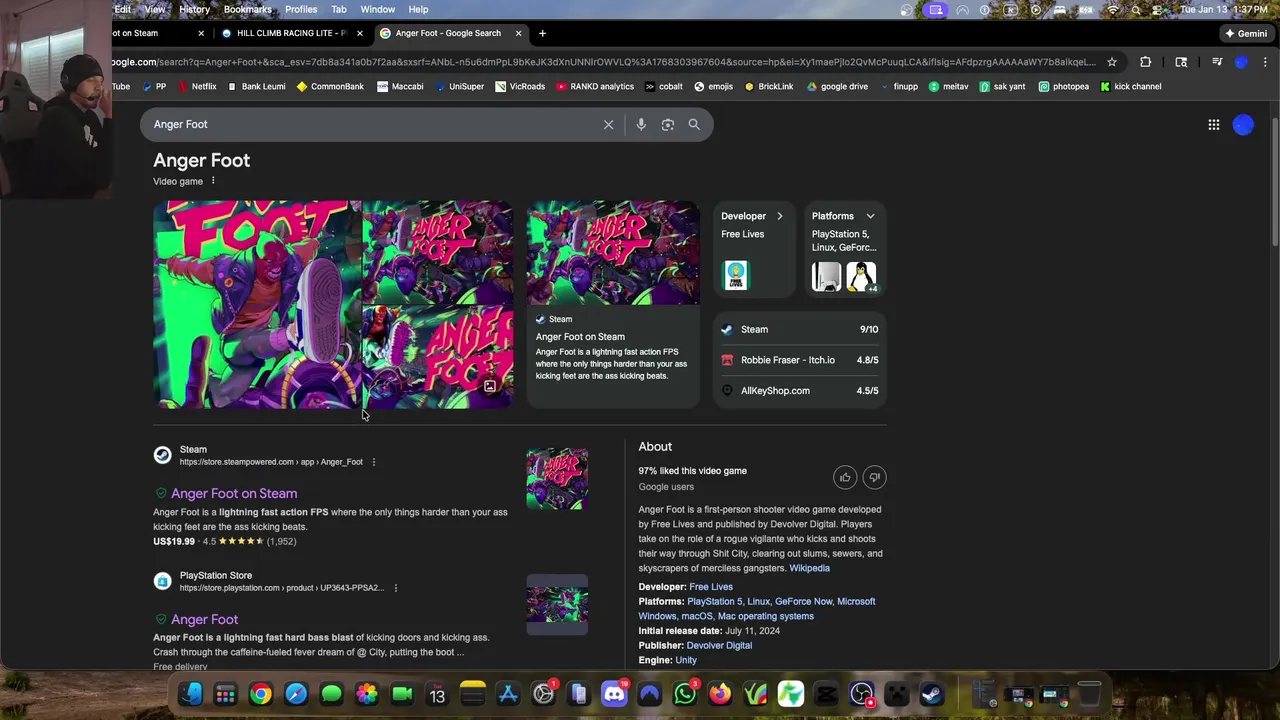Open the Profiles menu
The image size is (1280, 720).
301,9
